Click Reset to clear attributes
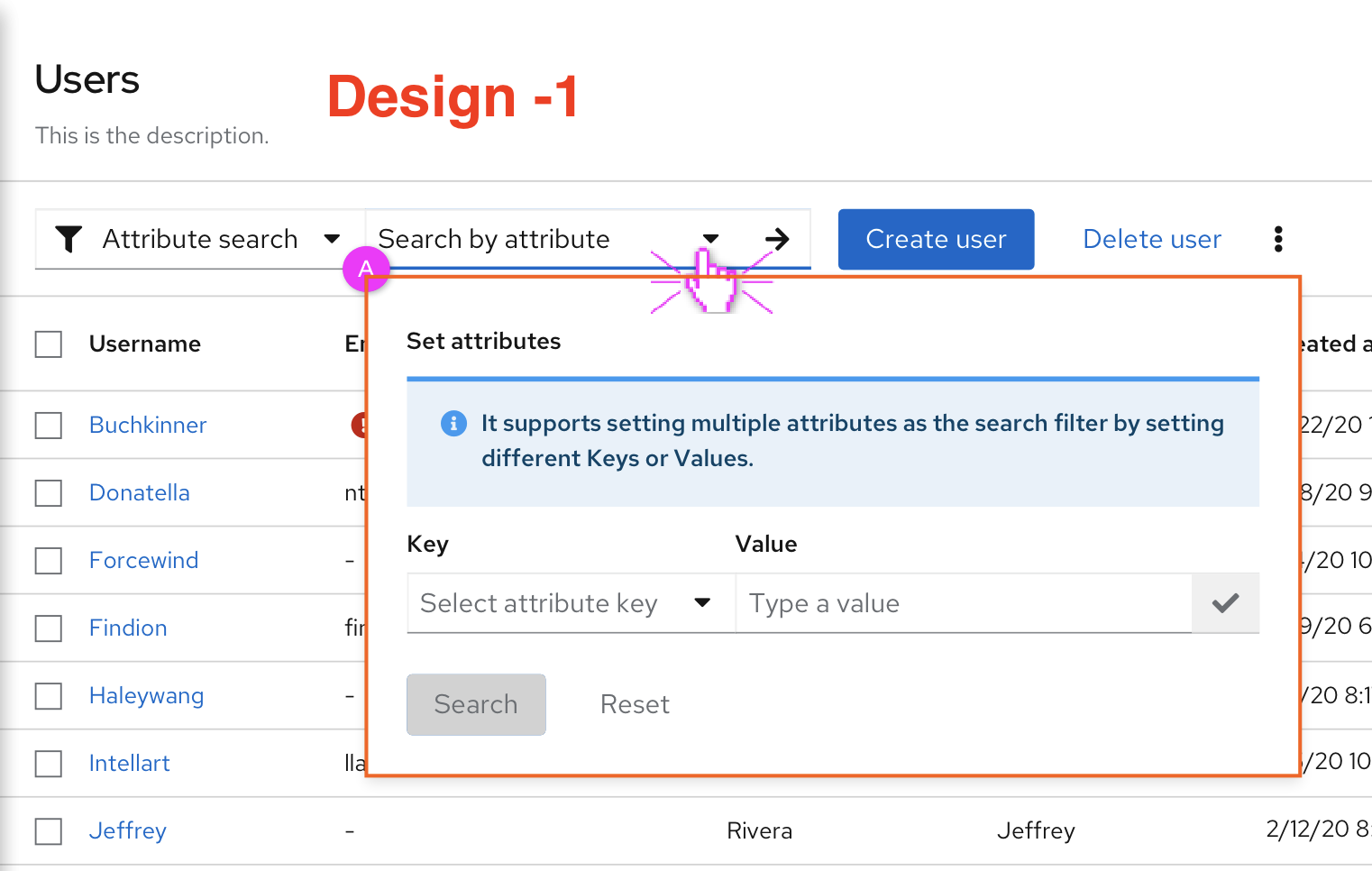Viewport: 1372px width, 871px height. (635, 704)
